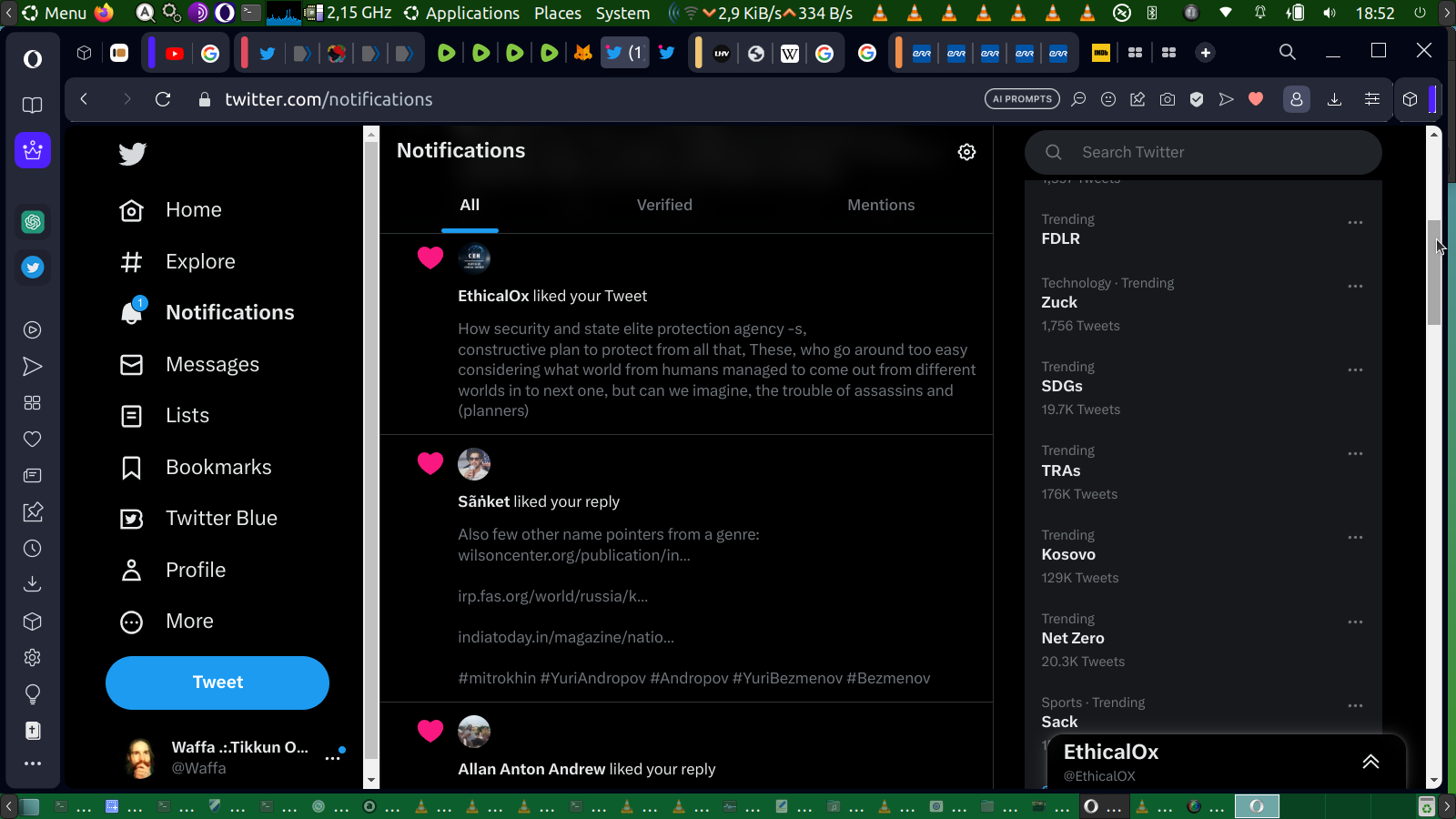Viewport: 1456px width, 819px height.
Task: Open Explore in Twitter navigation
Action: (x=177, y=262)
